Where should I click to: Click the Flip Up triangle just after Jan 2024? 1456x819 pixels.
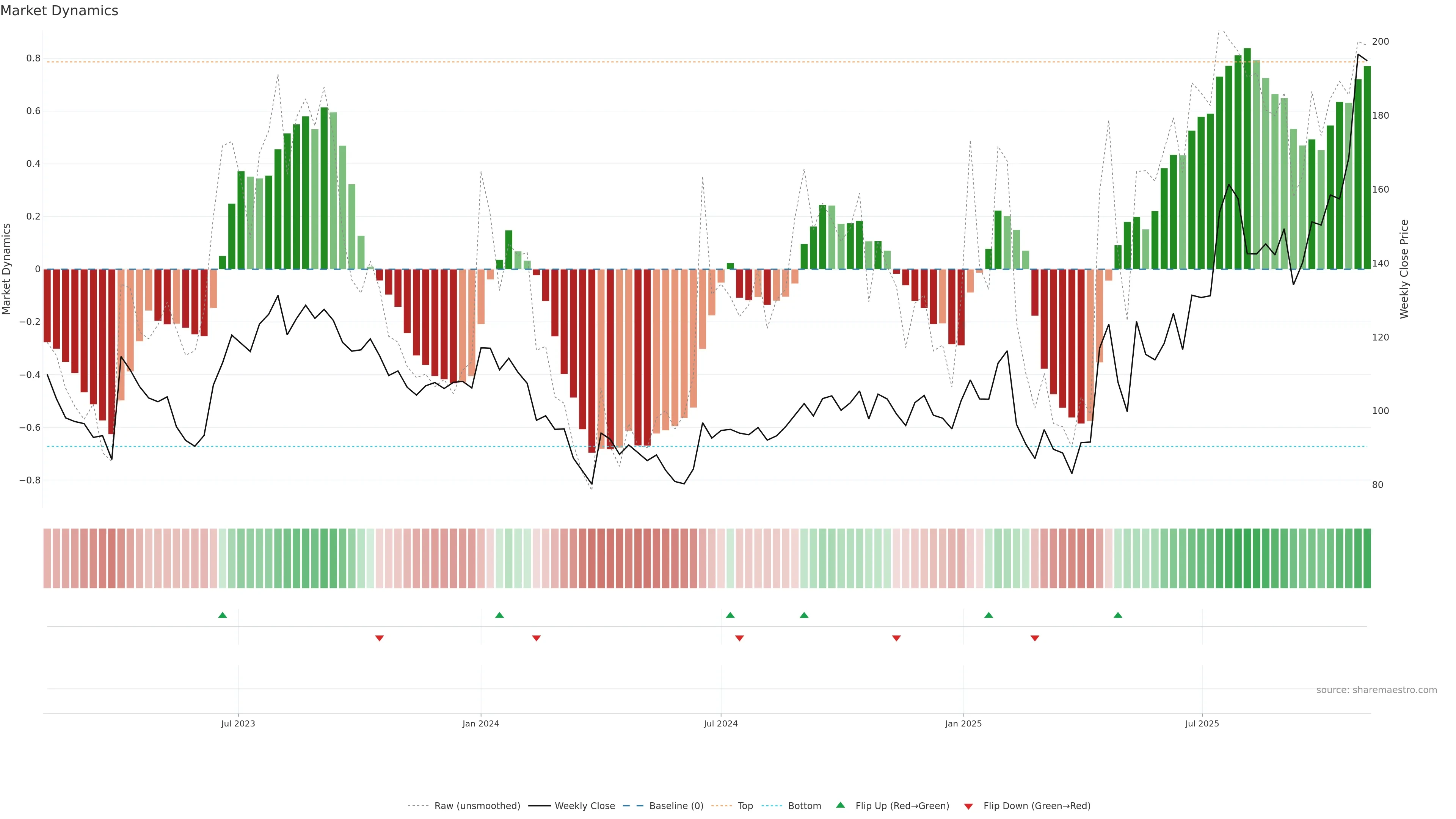(x=499, y=615)
